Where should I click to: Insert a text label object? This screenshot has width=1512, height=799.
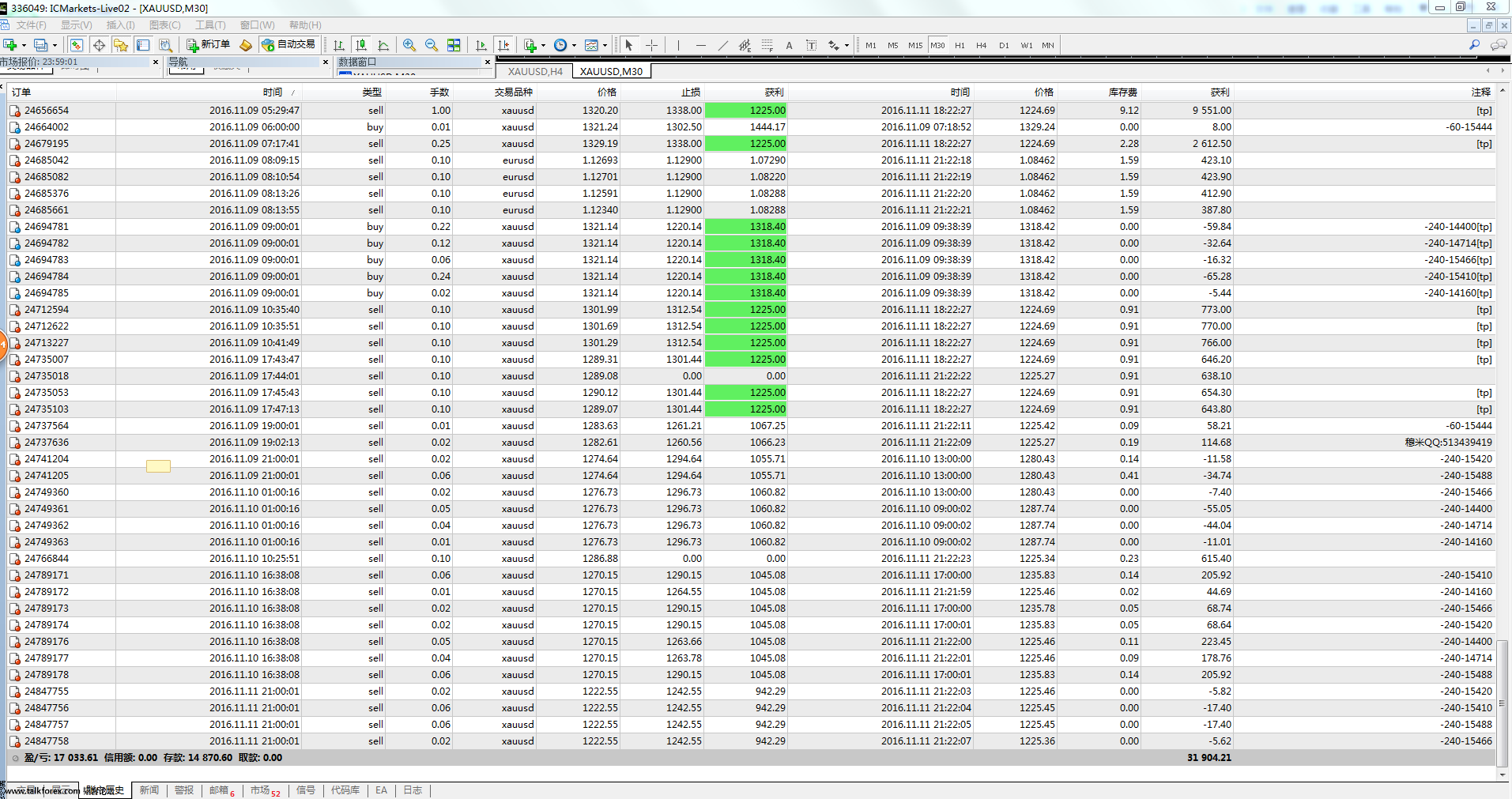tap(811, 45)
